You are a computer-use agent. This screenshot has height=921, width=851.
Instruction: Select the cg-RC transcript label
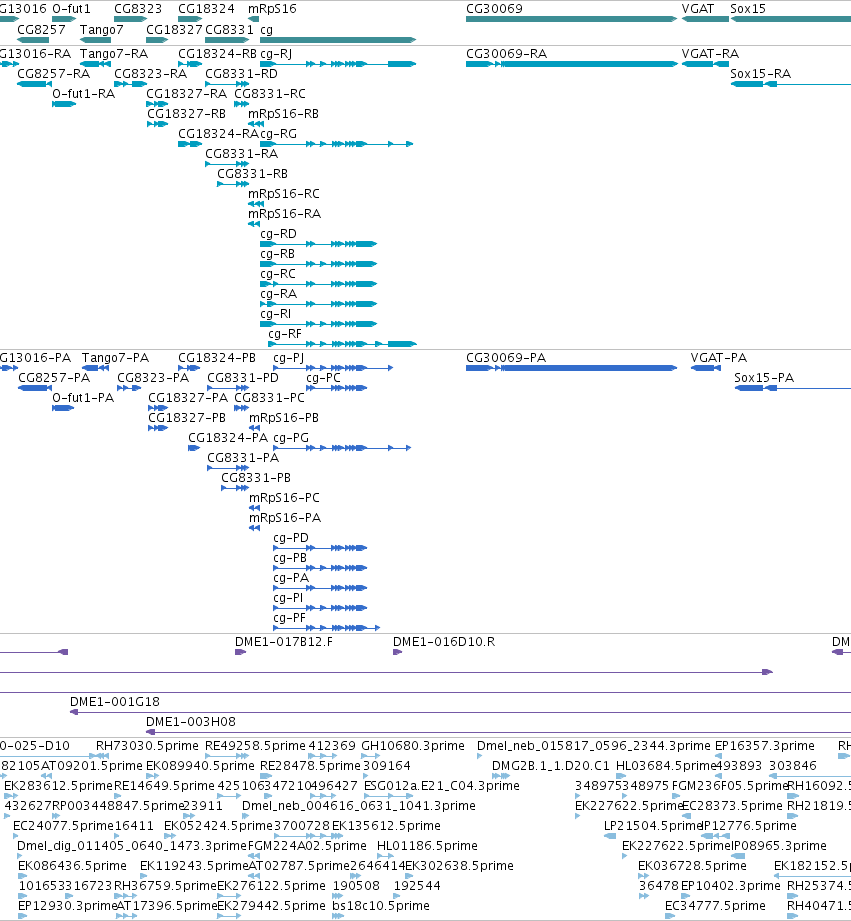tap(278, 274)
